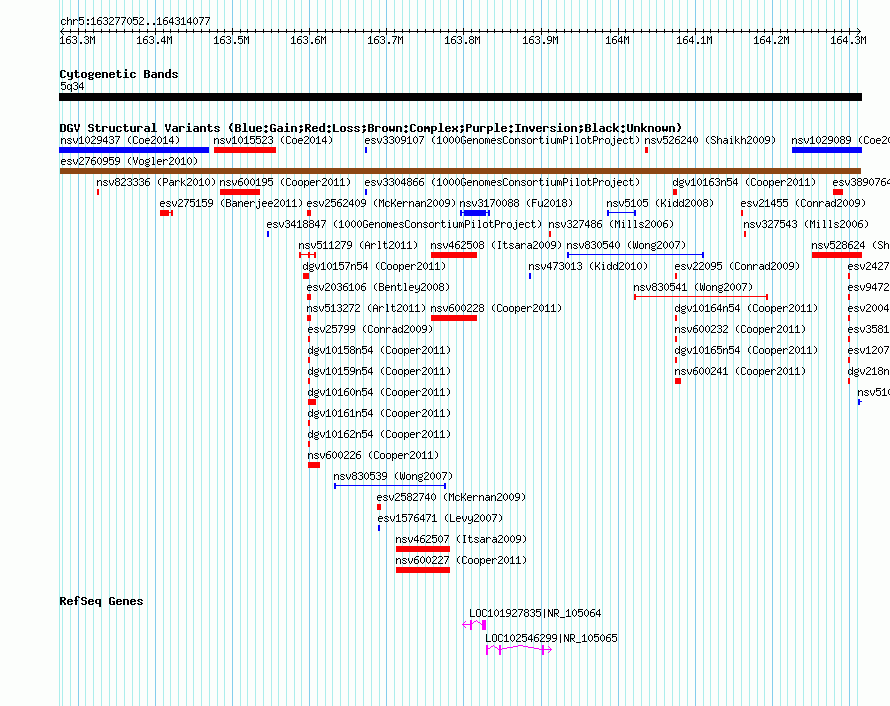Click the 163.8M ruler position marker
Image resolution: width=890 pixels, height=706 pixels.
(463, 40)
